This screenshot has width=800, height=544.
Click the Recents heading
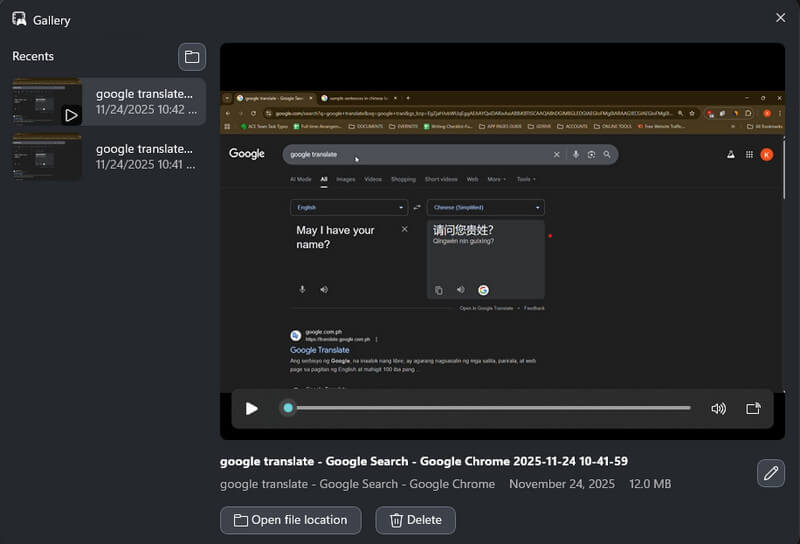point(33,56)
